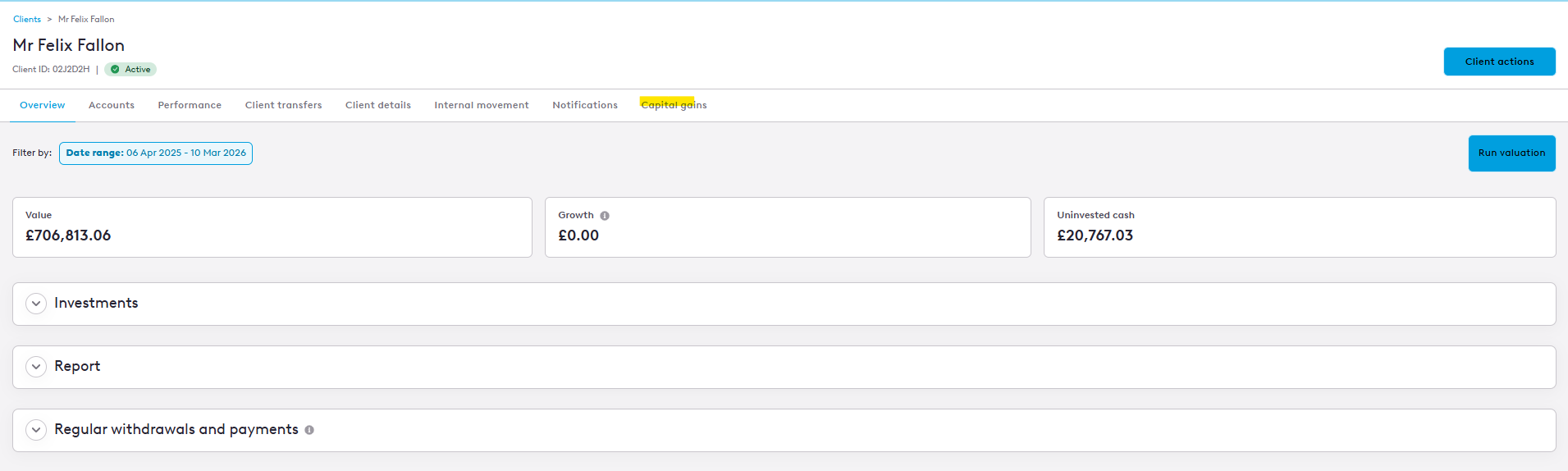The width and height of the screenshot is (1568, 471).
Task: Select the Client details tab
Action: pos(378,105)
